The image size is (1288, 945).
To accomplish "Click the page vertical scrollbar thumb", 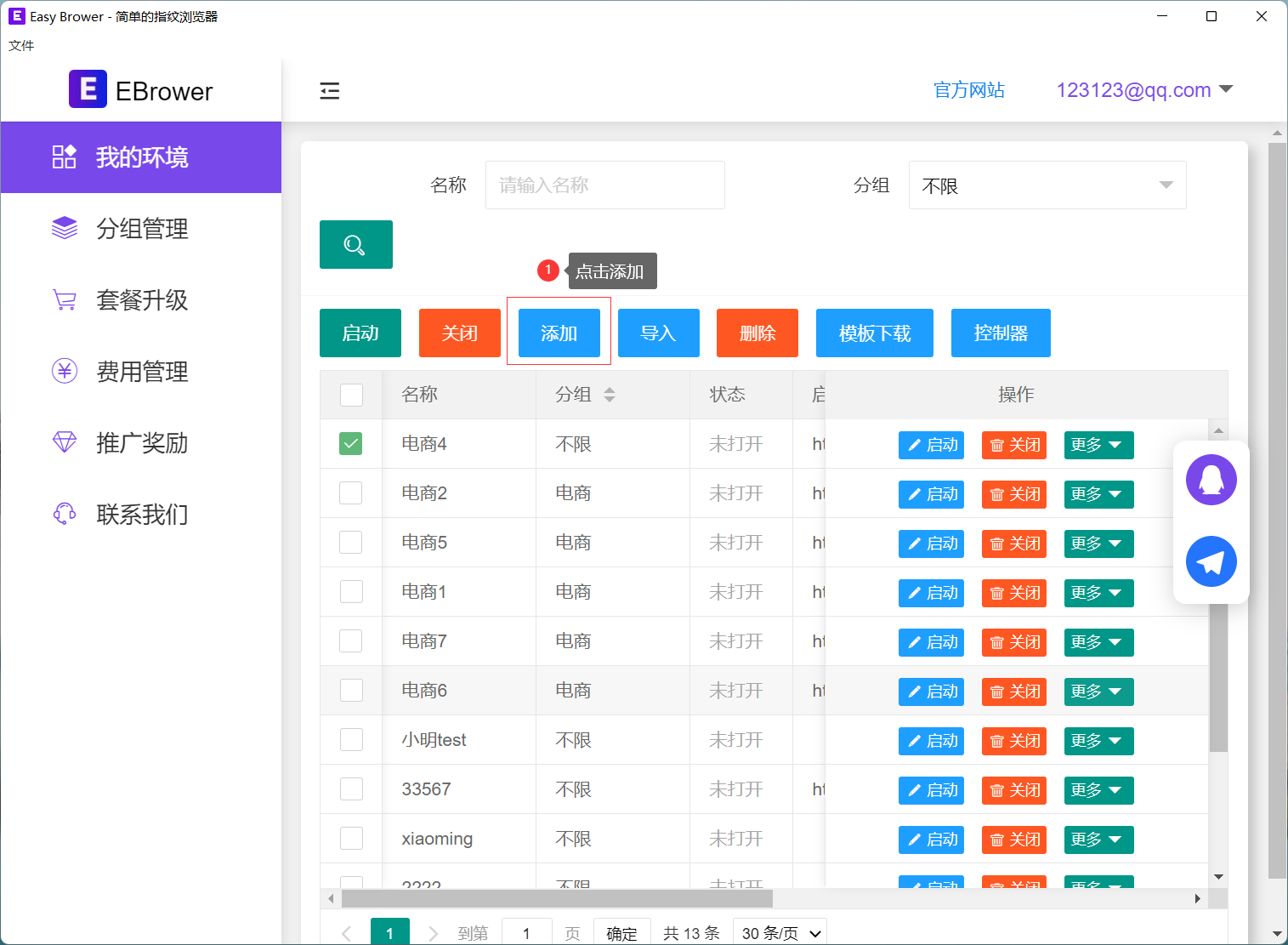I will [1277, 510].
